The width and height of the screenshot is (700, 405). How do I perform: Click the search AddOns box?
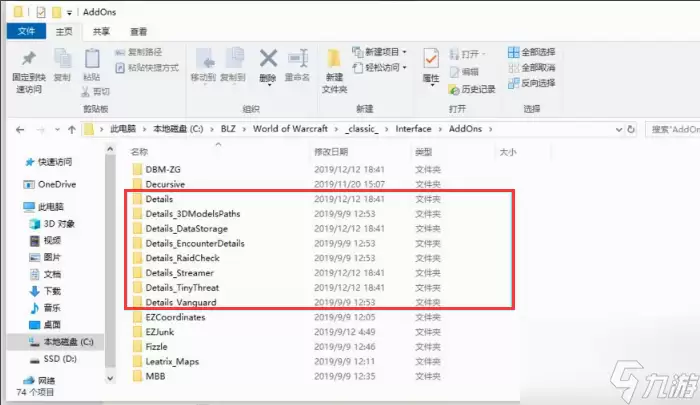pos(673,129)
